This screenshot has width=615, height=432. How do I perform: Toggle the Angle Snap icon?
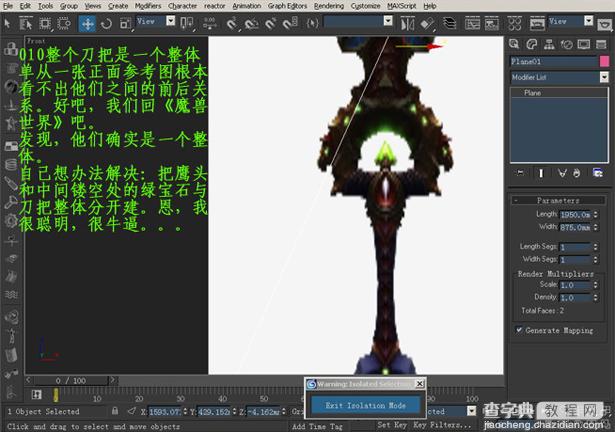point(251,24)
